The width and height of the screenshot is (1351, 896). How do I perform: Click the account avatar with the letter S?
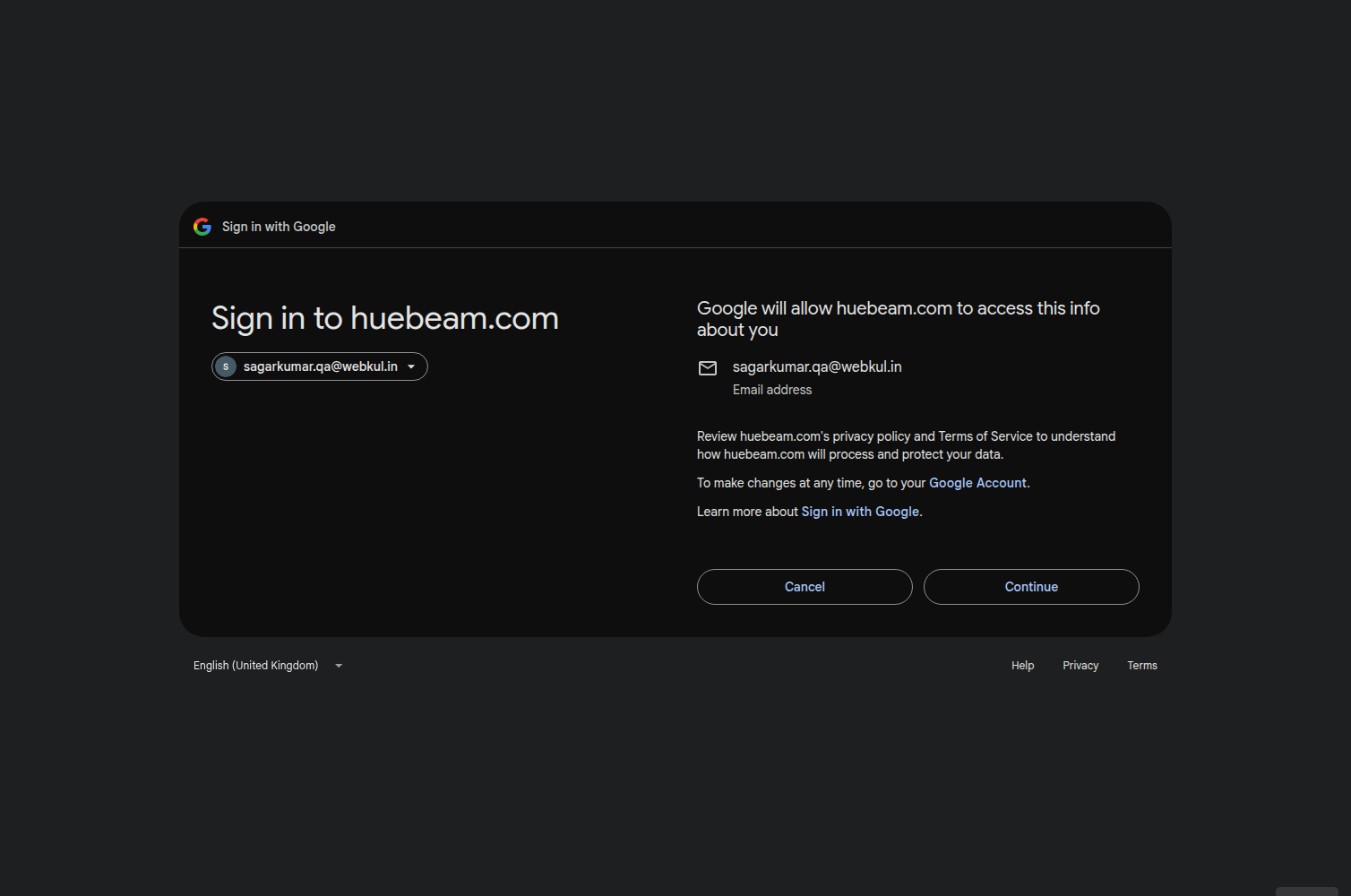(226, 366)
